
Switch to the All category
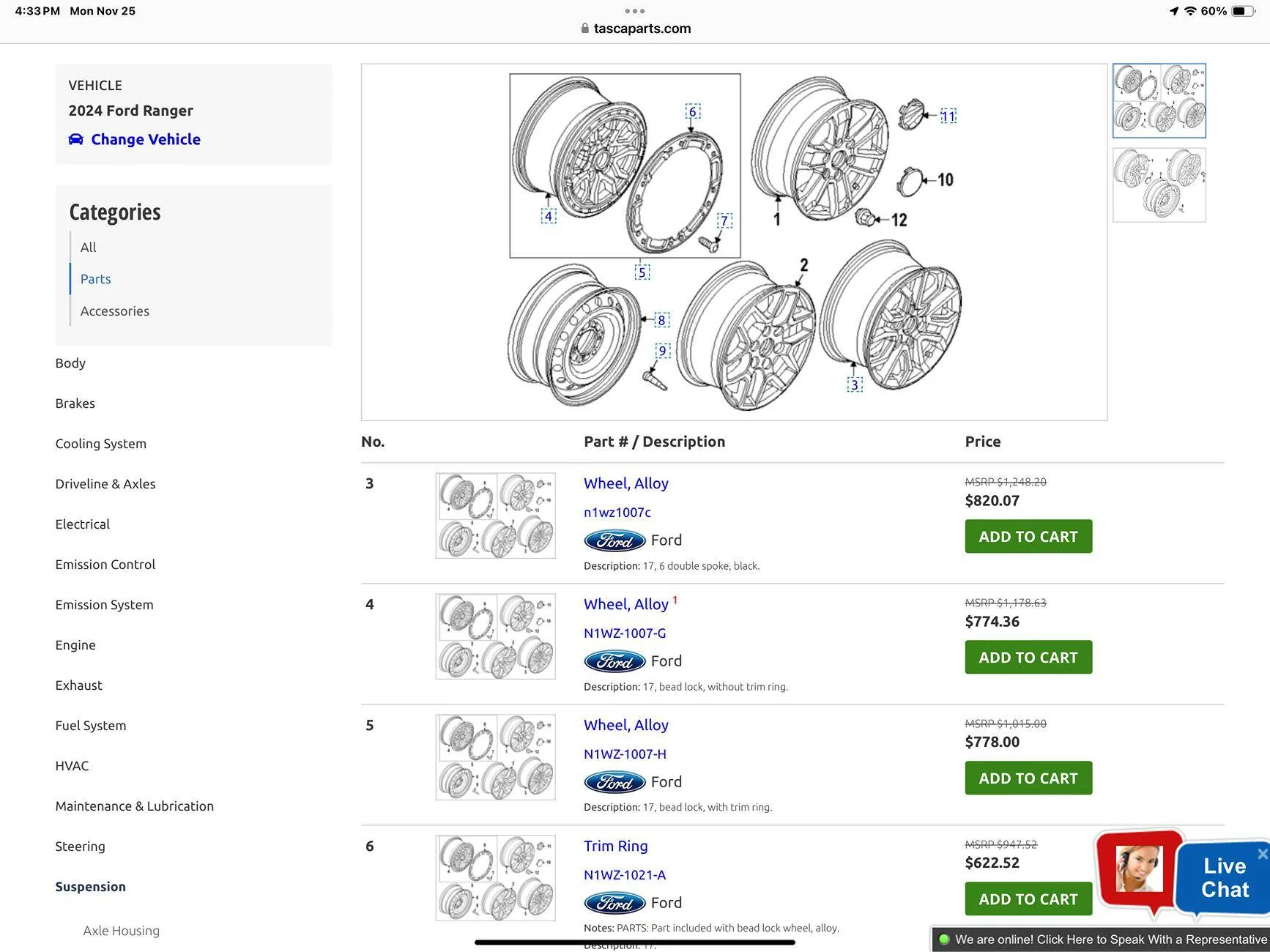click(x=88, y=248)
